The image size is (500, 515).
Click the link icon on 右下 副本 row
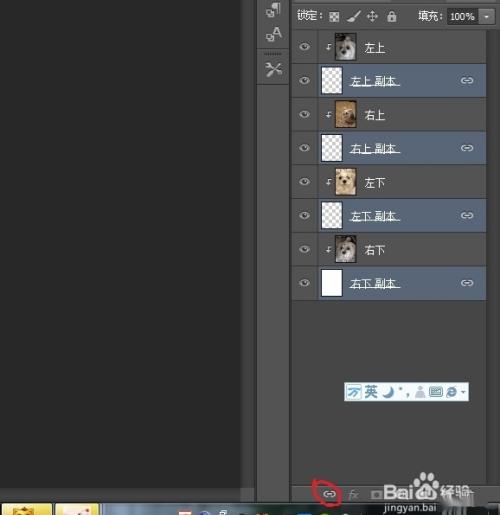click(467, 283)
